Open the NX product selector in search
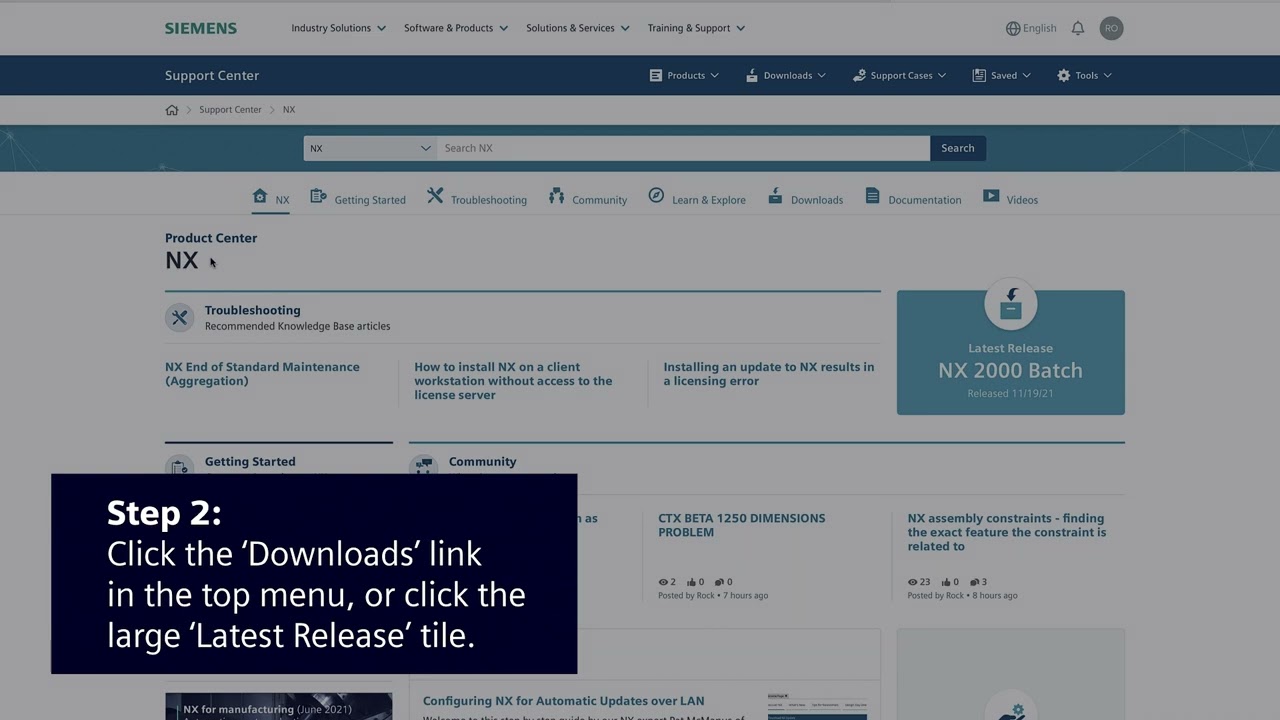Viewport: 1280px width, 720px height. 370,148
